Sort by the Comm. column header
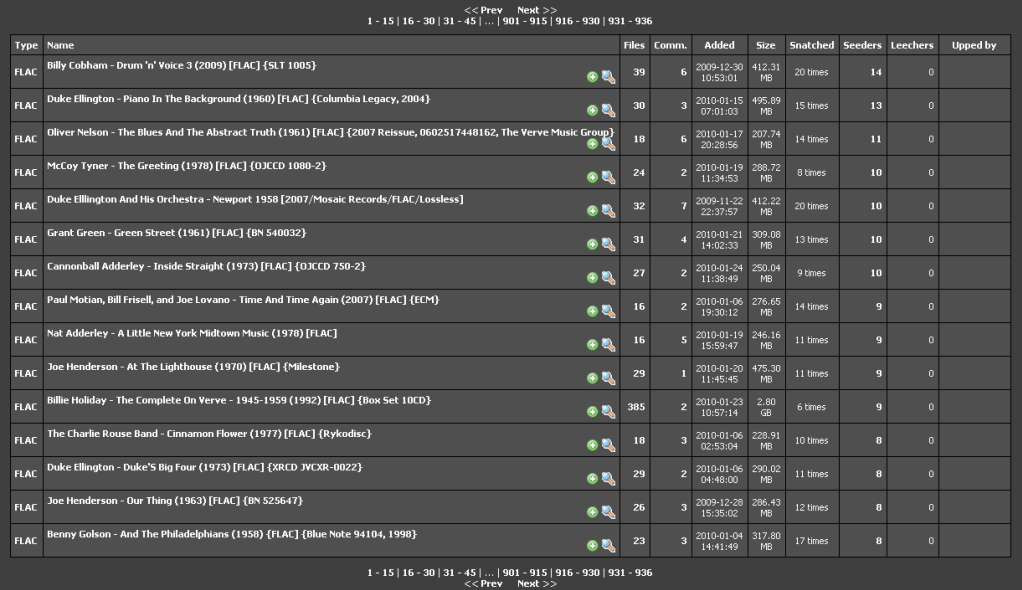Screen dimensions: 1022x590 (x=671, y=46)
